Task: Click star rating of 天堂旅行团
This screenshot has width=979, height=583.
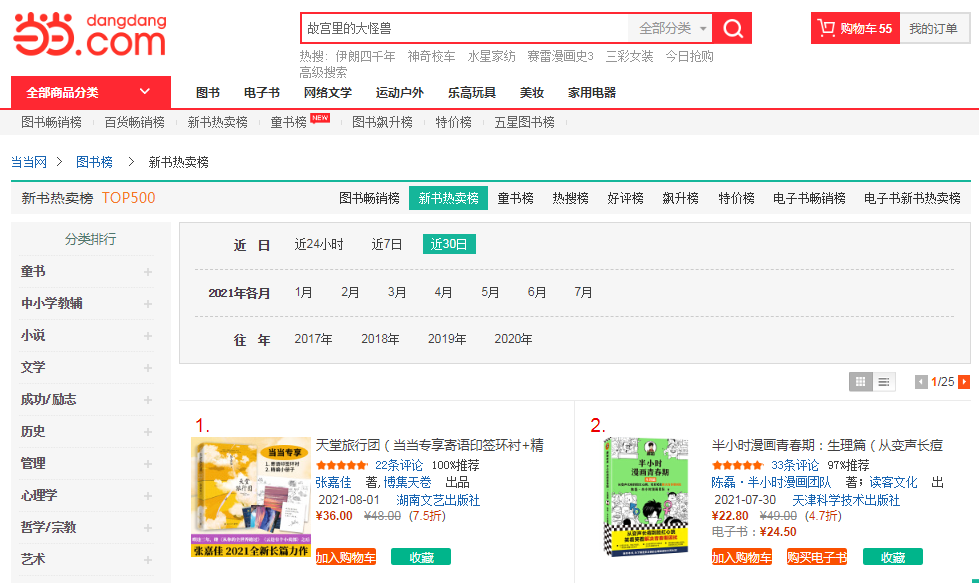Action: click(342, 465)
